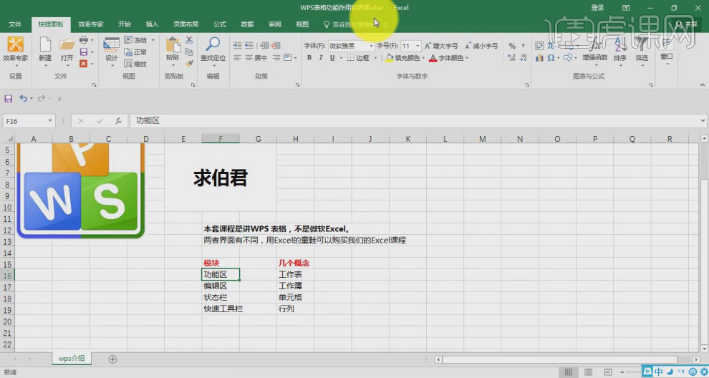Click the 冻结 freeze panes icon
Image resolution: width=709 pixels, height=378 pixels.
(128, 40)
